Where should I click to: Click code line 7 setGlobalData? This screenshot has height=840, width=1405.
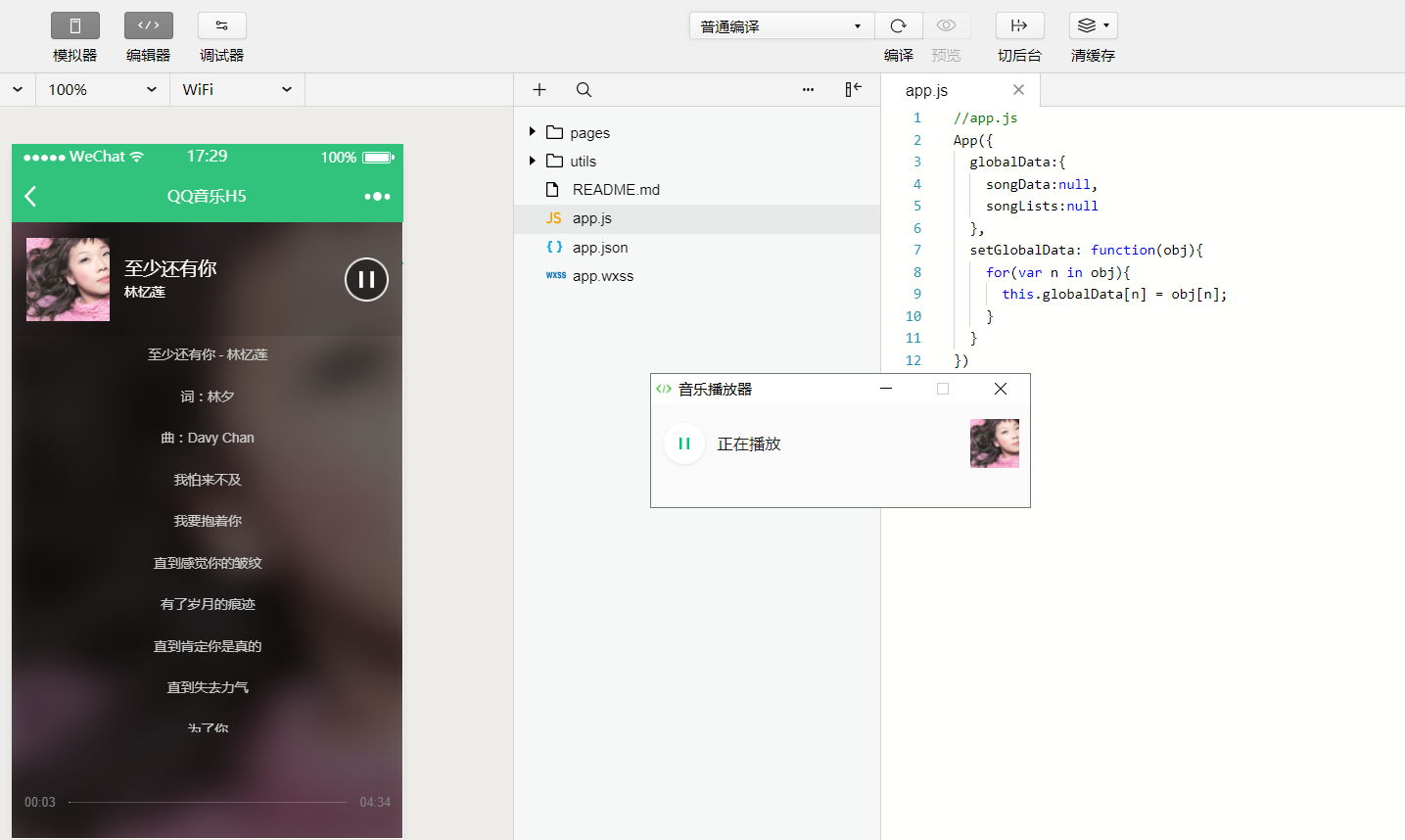pyautogui.click(x=1086, y=250)
